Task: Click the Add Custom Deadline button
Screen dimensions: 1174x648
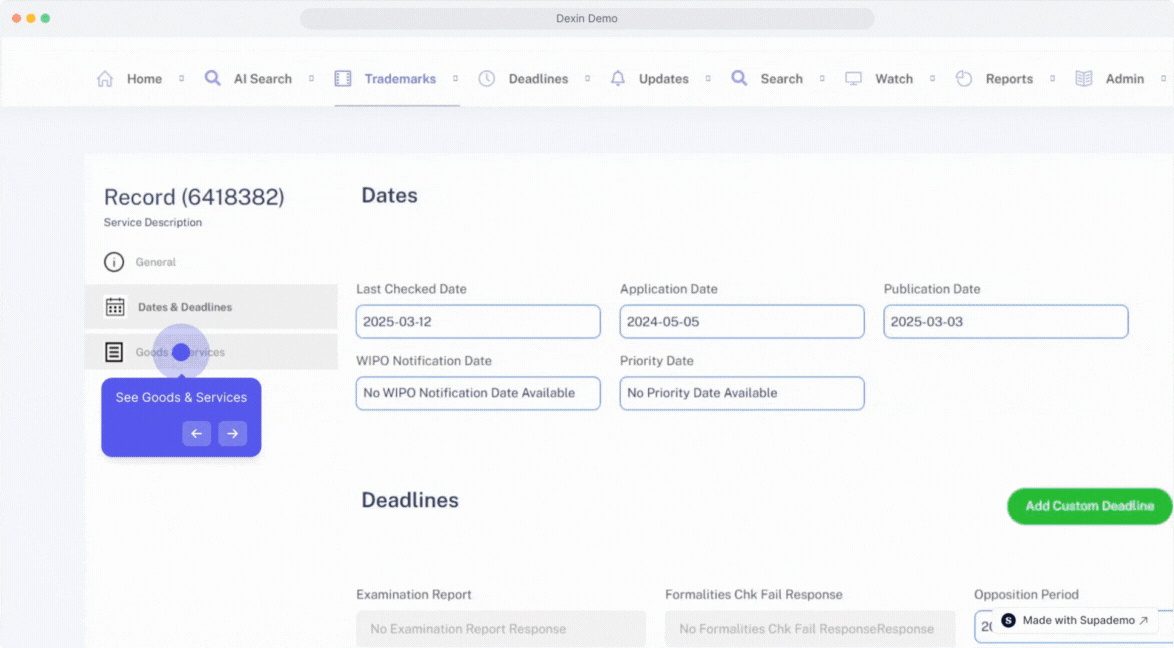Action: (1088, 506)
